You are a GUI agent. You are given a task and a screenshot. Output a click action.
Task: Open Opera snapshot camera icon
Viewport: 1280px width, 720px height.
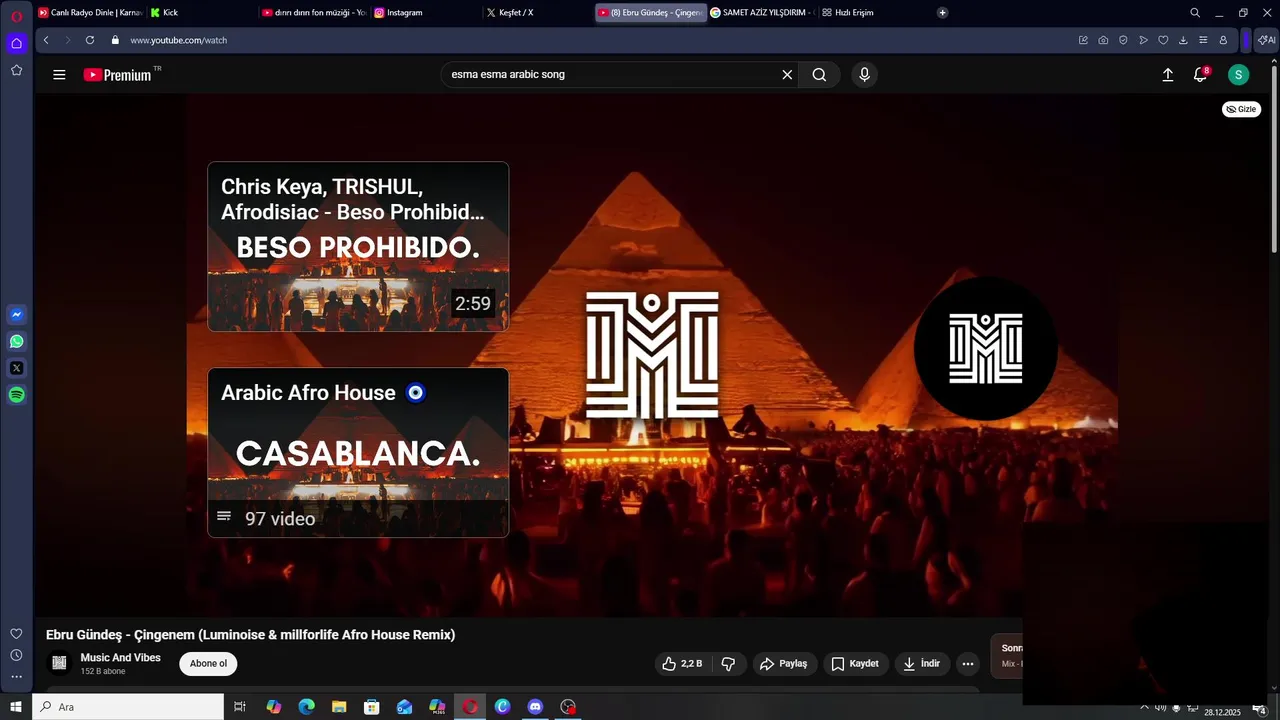[1103, 40]
